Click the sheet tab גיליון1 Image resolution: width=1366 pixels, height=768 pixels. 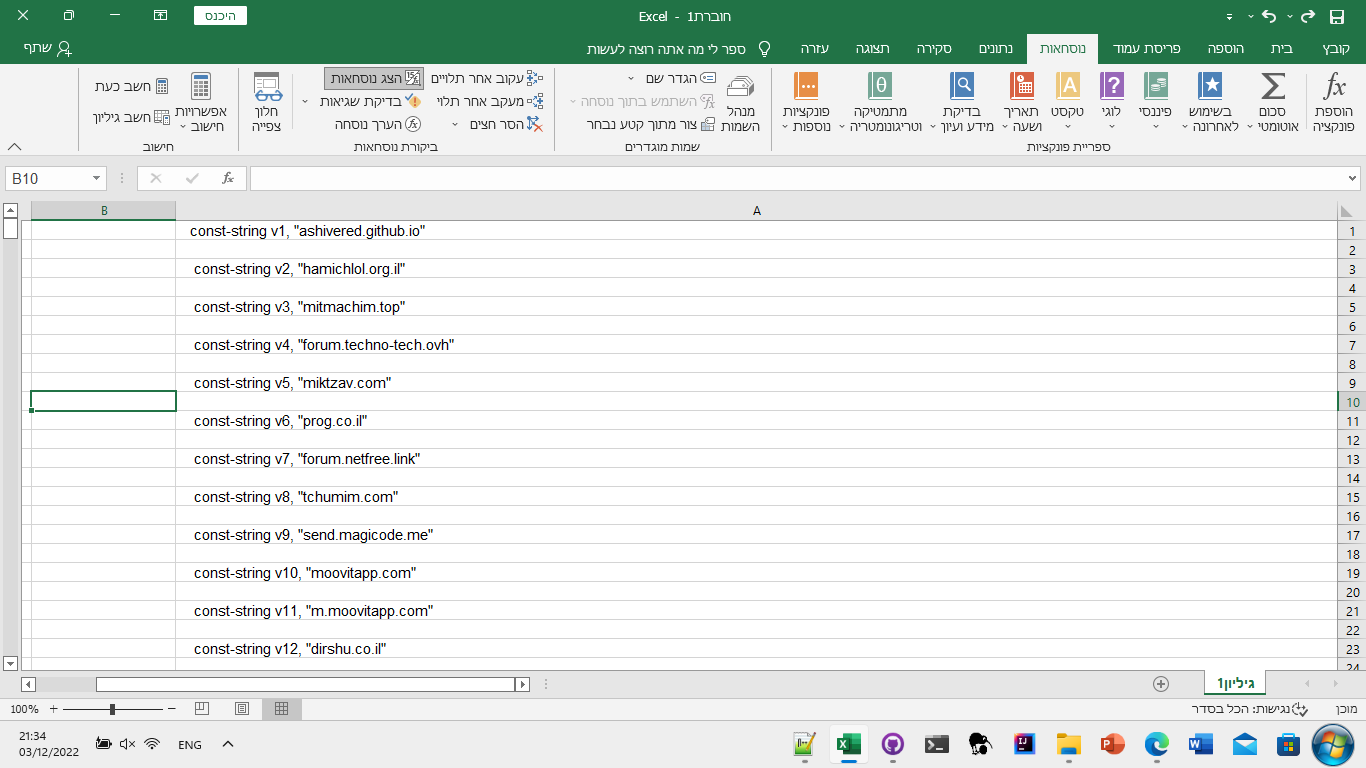pos(1235,683)
